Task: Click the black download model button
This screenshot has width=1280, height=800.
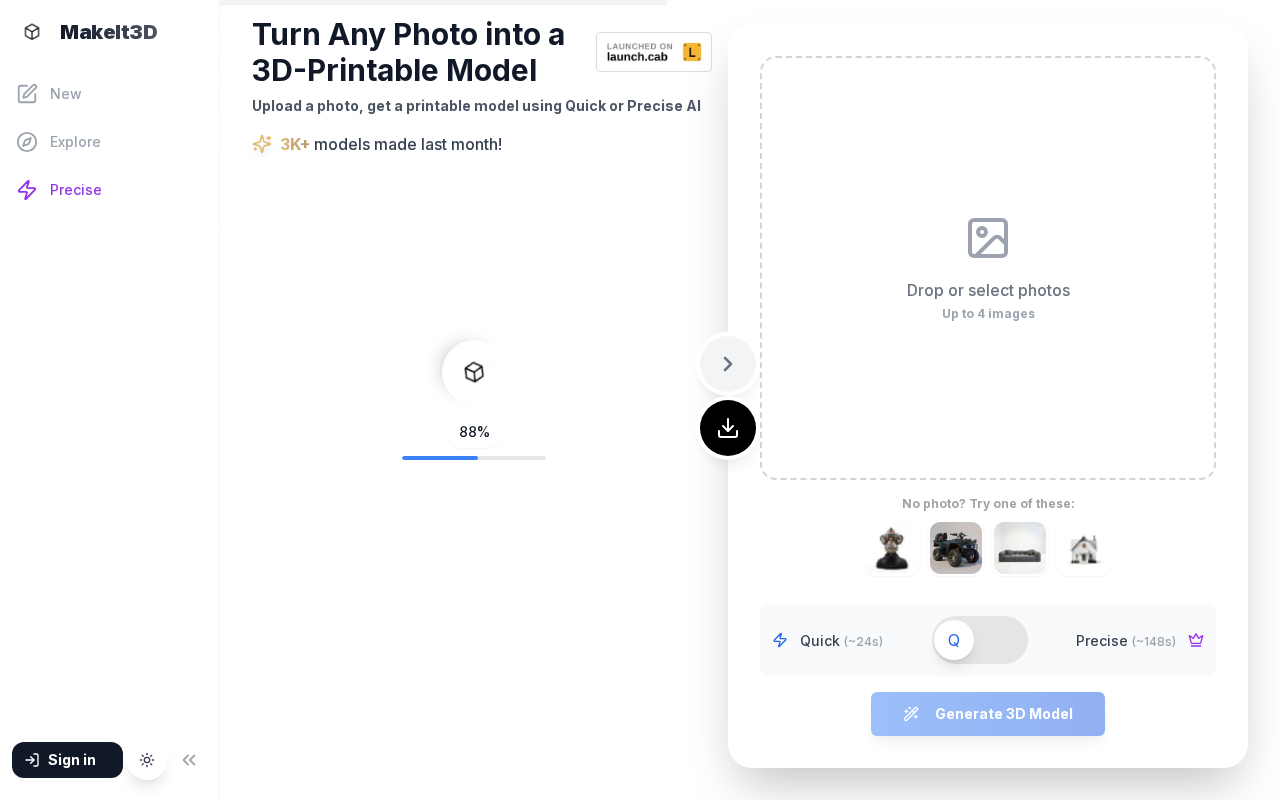Action: point(728,428)
